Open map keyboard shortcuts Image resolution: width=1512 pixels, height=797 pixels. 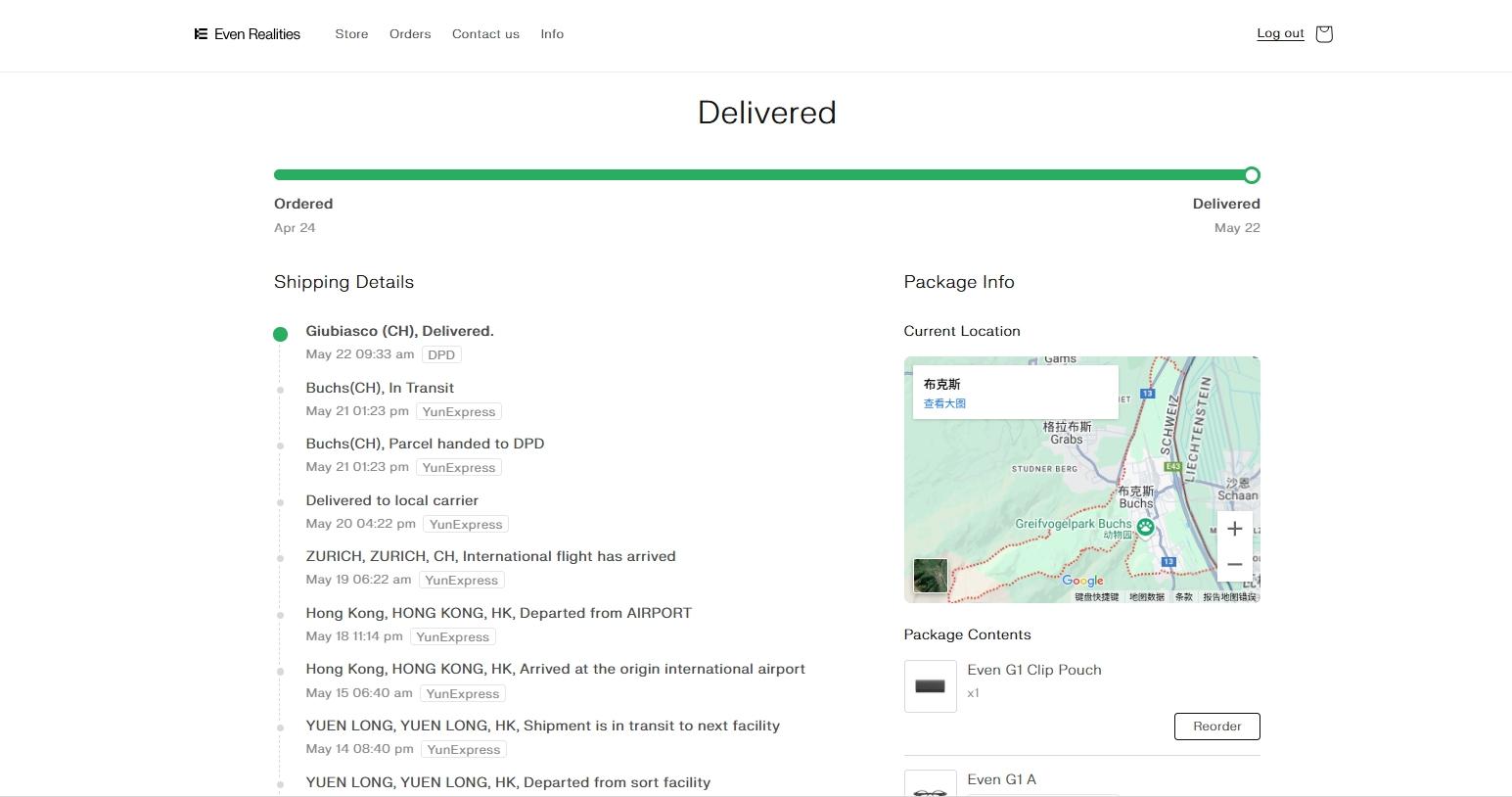[1096, 597]
